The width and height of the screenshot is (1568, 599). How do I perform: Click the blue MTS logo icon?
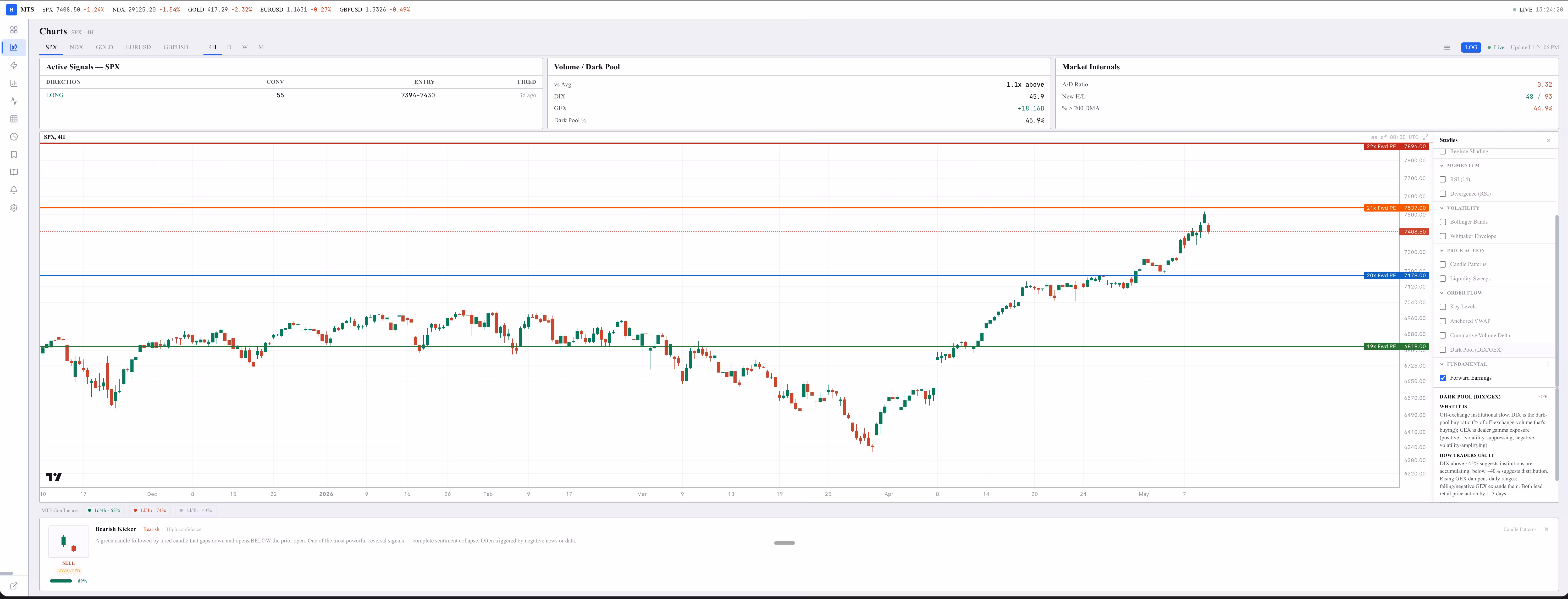click(x=11, y=10)
